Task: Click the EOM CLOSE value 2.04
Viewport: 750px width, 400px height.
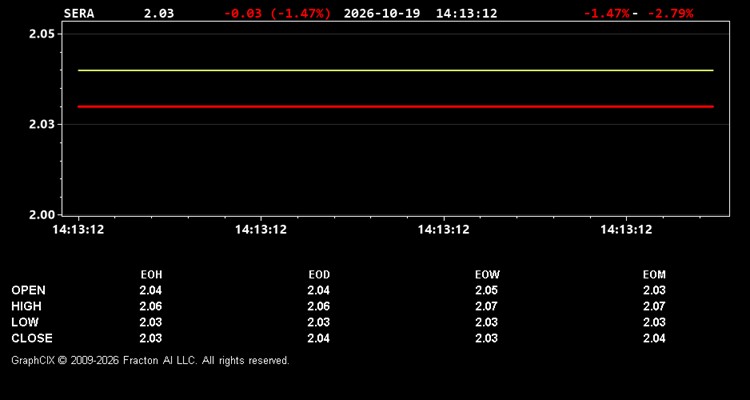Action: [654, 338]
